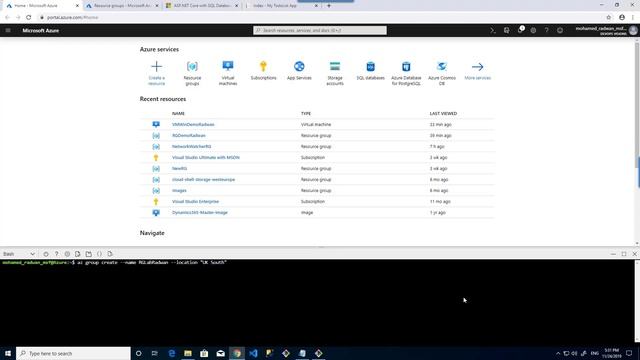Open the account avatar menu

point(633,30)
